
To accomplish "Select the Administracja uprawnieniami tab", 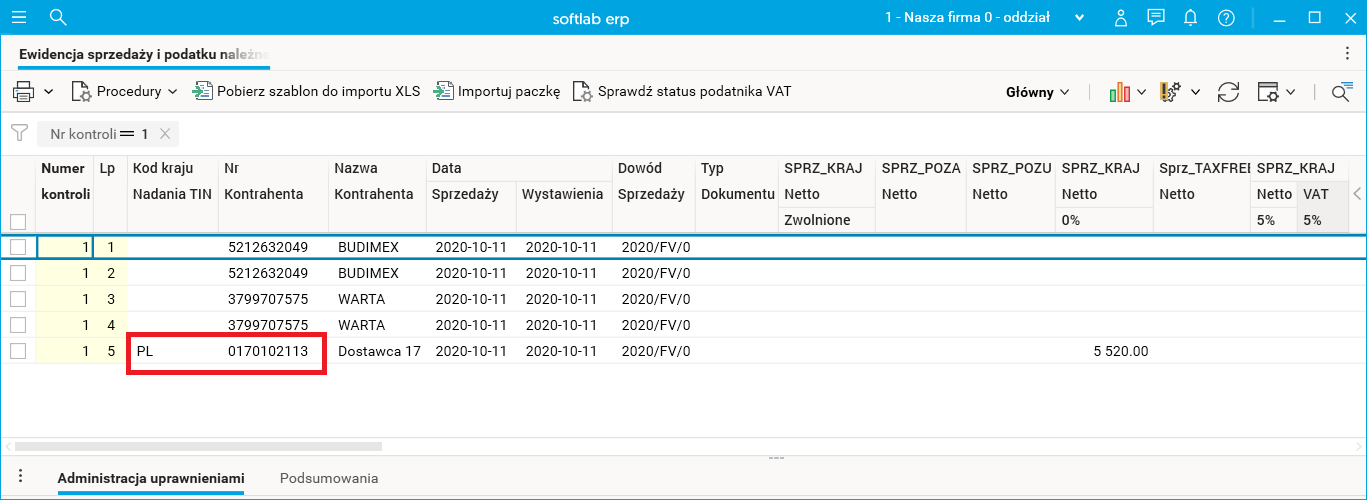I will [x=151, y=479].
